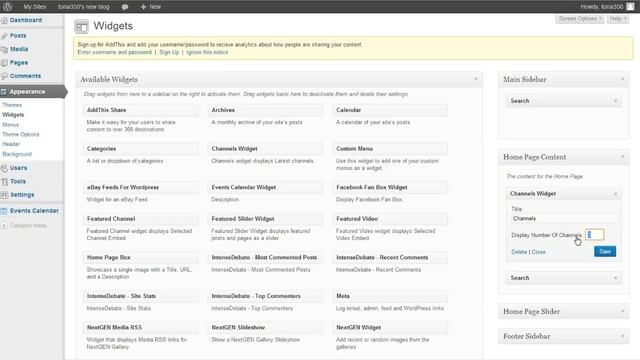640x360 pixels.
Task: Click the Collapse menu arrow icon
Action: pyautogui.click(x=4, y=226)
